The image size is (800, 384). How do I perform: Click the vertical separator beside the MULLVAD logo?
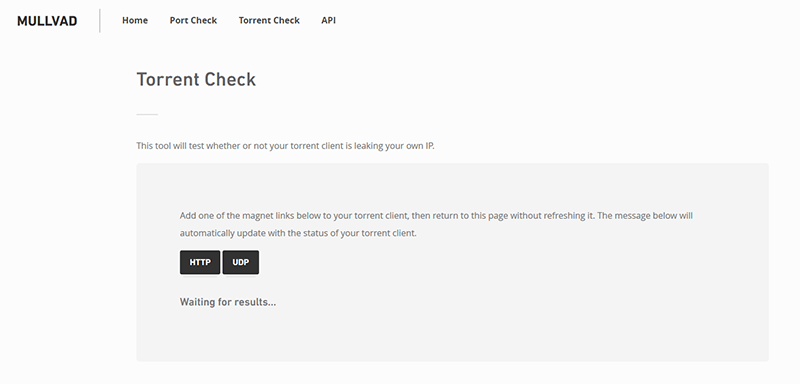tap(100, 21)
